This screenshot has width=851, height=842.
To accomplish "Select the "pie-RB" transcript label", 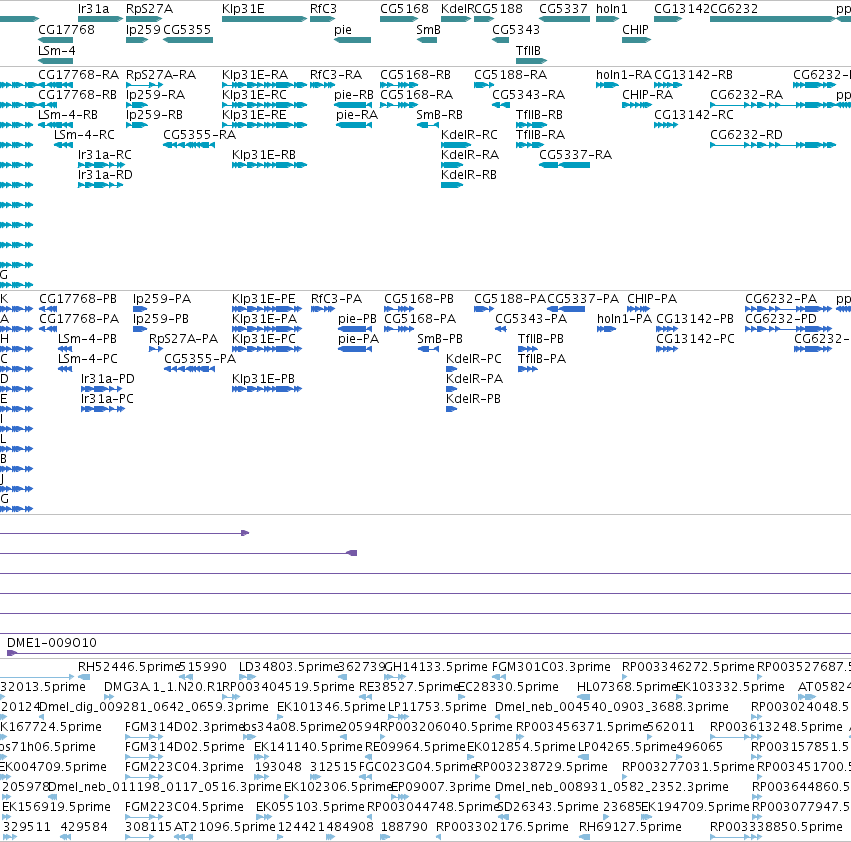I will pyautogui.click(x=354, y=94).
